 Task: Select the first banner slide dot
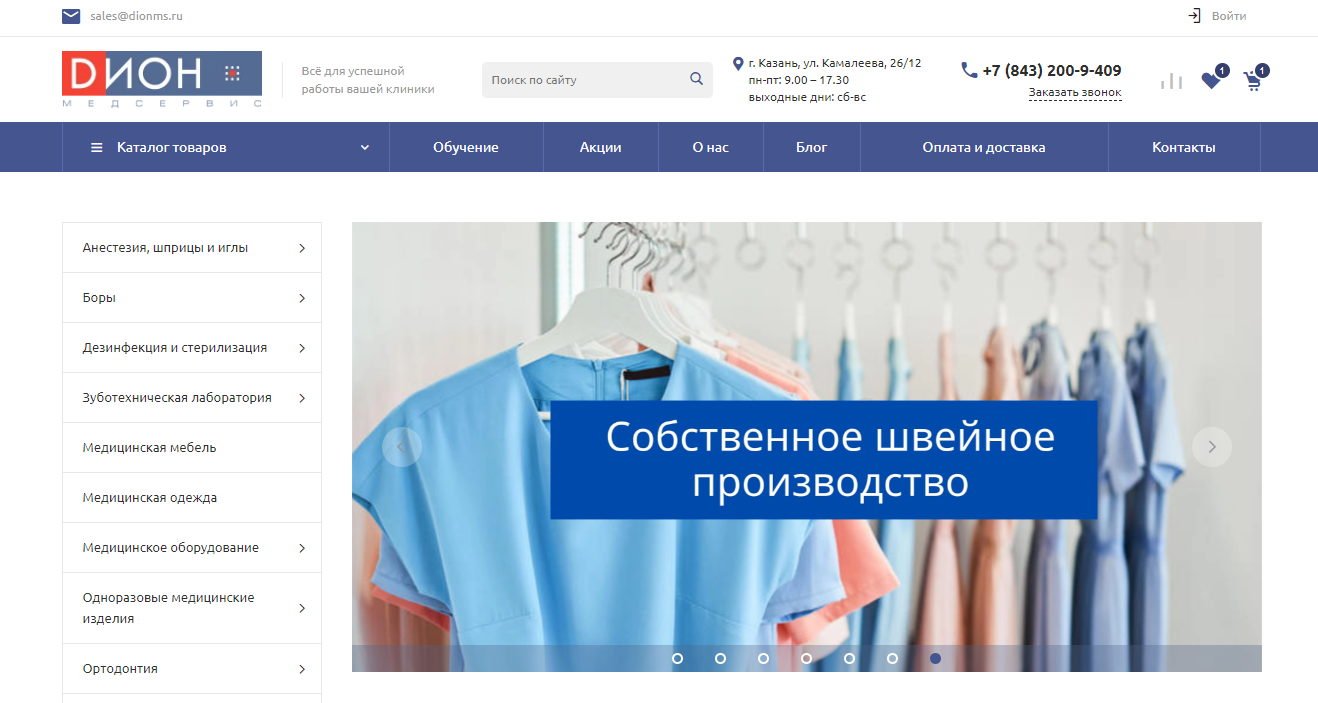[x=677, y=658]
